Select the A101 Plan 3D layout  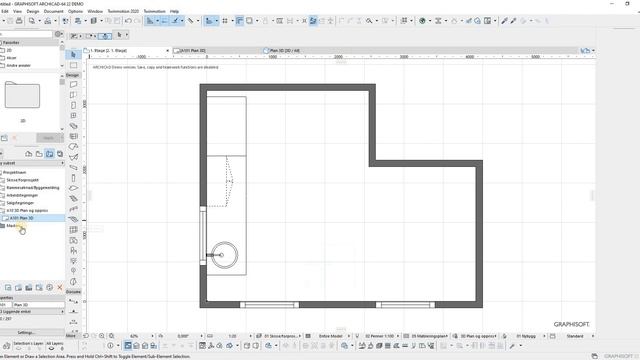click(x=22, y=218)
